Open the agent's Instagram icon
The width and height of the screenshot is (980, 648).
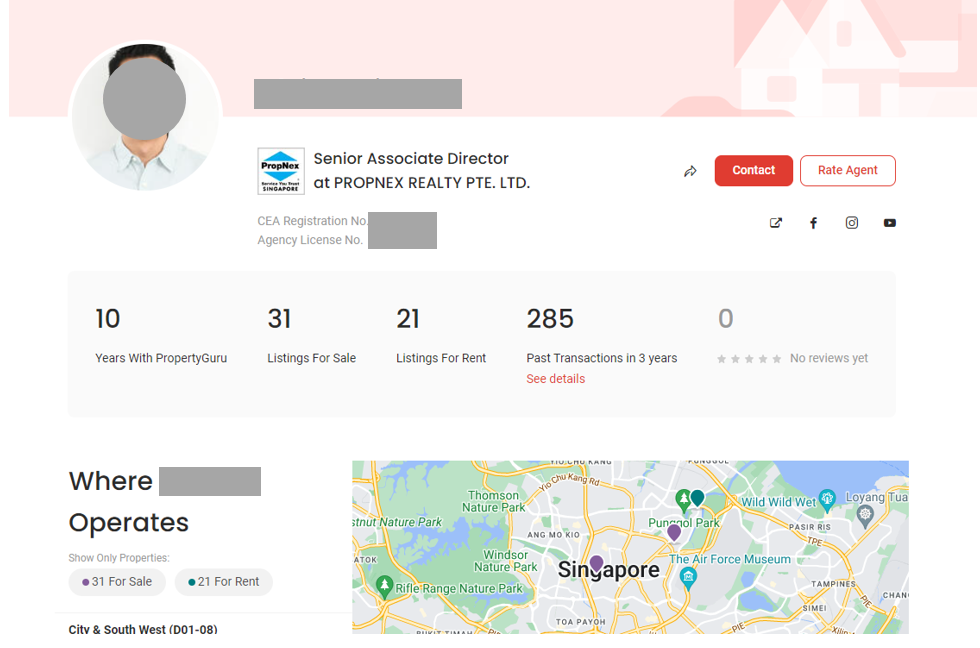[851, 223]
